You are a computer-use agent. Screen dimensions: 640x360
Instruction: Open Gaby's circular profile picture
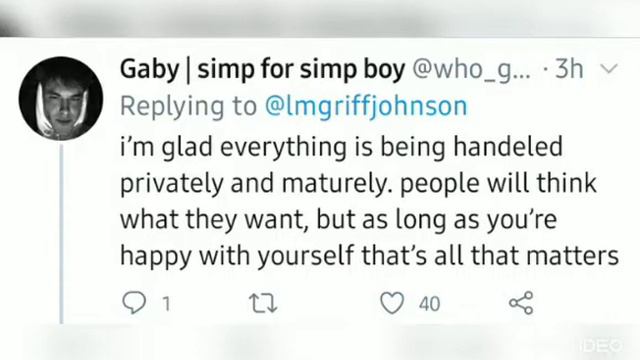tap(61, 98)
